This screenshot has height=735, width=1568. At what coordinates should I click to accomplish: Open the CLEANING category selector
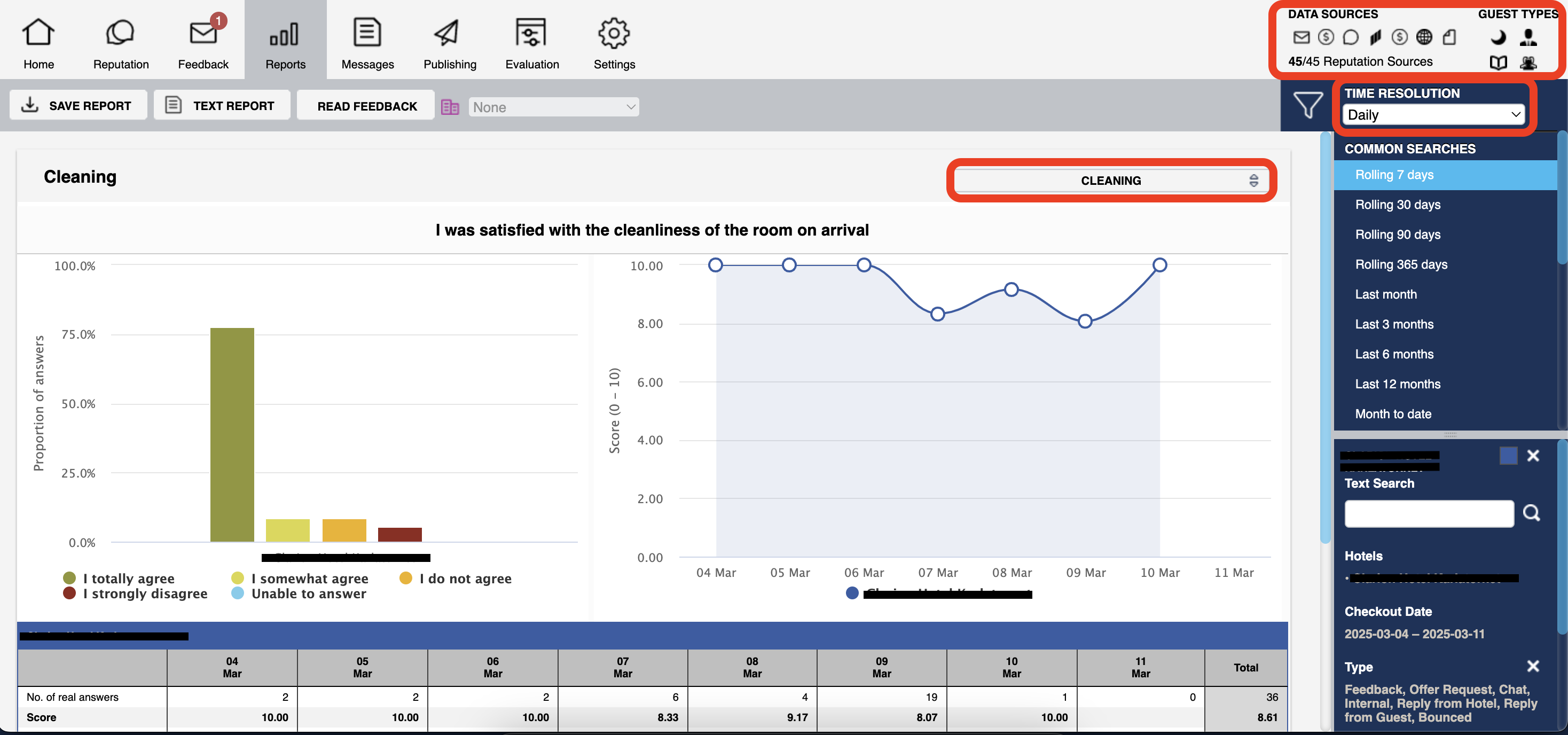tap(1111, 180)
